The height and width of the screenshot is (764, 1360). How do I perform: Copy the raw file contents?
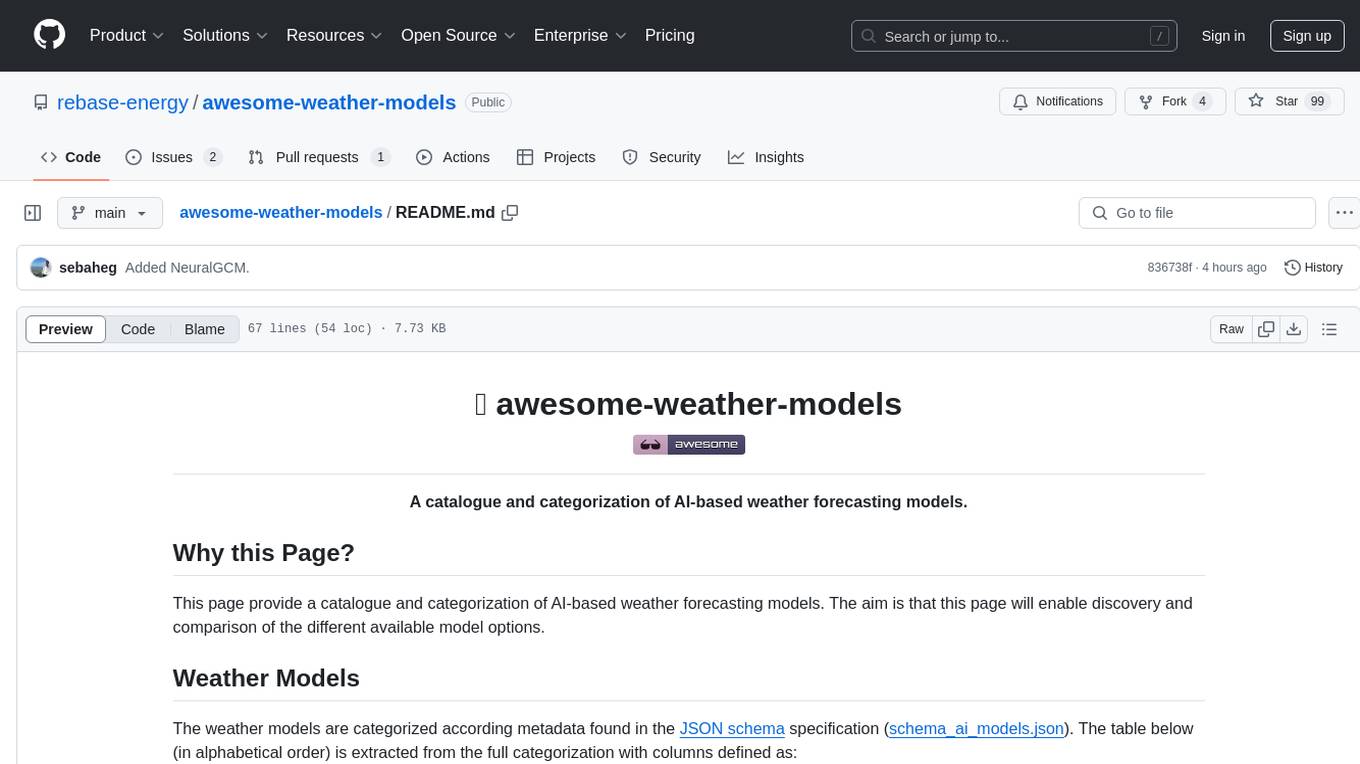tap(1267, 329)
